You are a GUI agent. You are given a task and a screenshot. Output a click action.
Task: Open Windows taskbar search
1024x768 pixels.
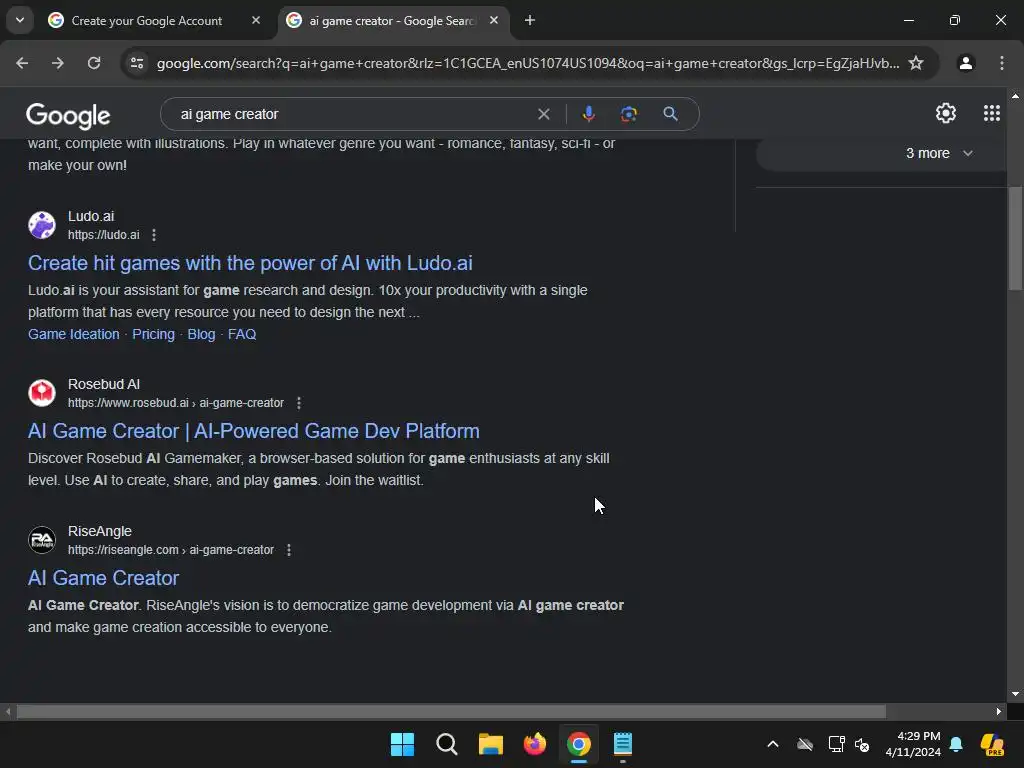(x=447, y=744)
